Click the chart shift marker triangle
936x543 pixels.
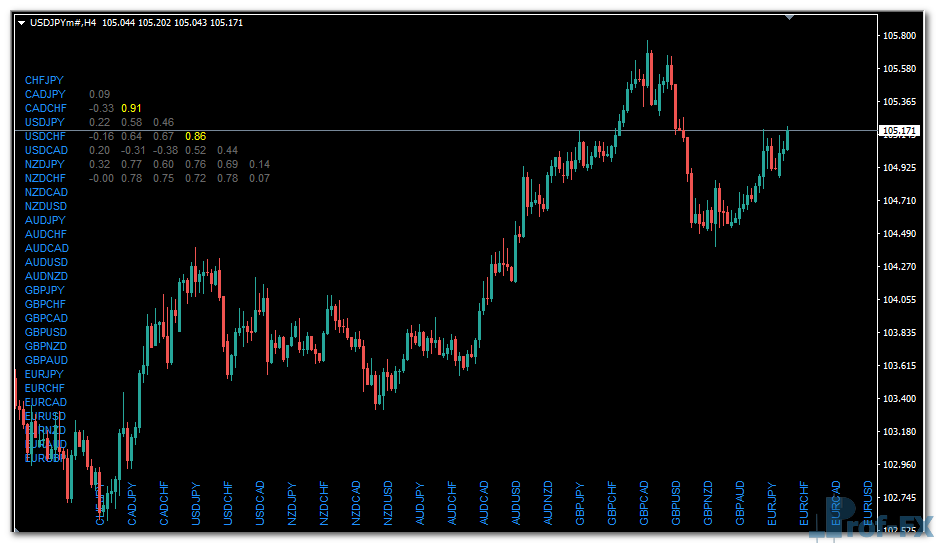[x=790, y=16]
